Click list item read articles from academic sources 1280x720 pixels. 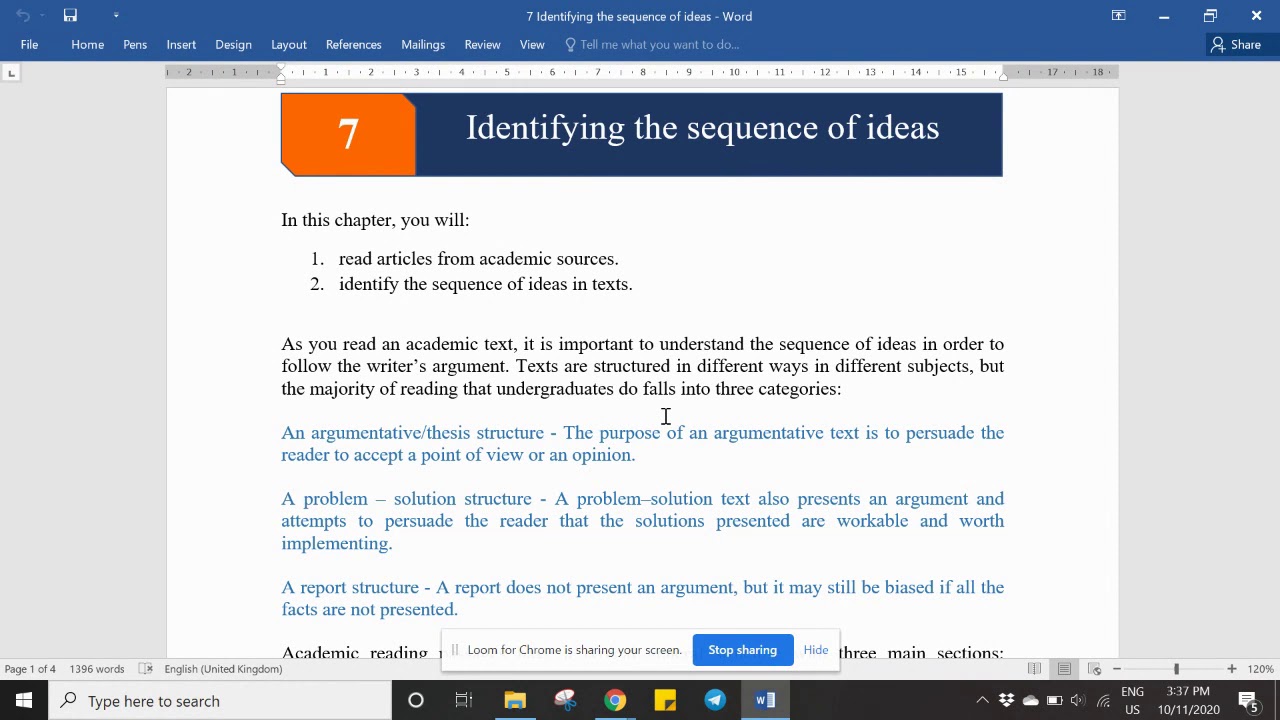pos(479,259)
